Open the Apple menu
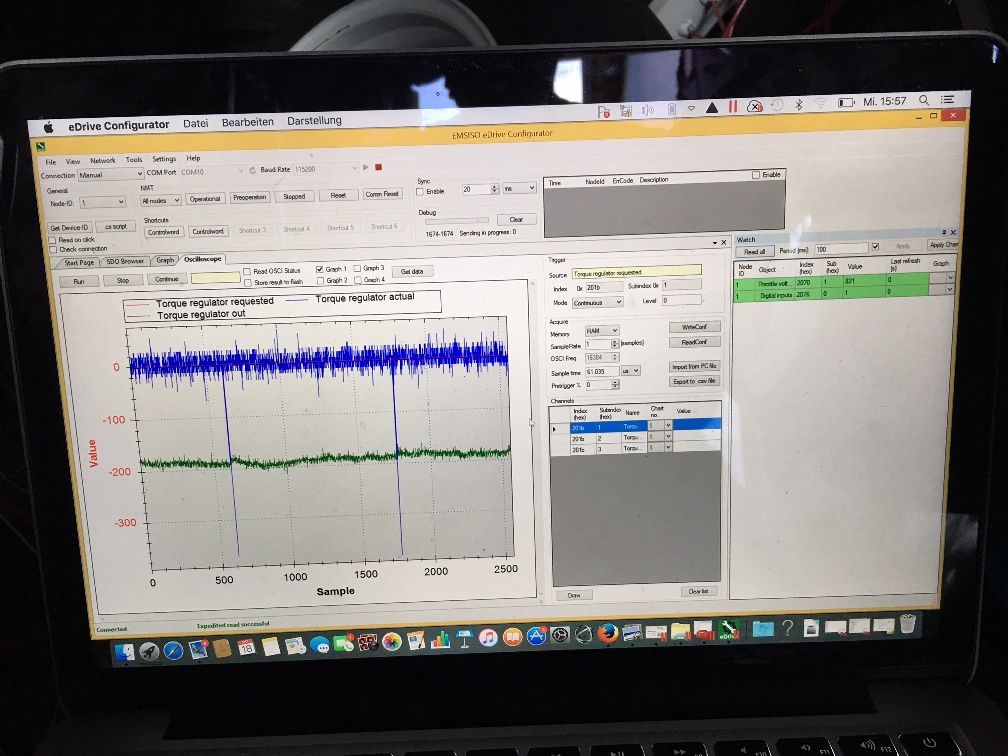This screenshot has height=756, width=1008. 47,127
